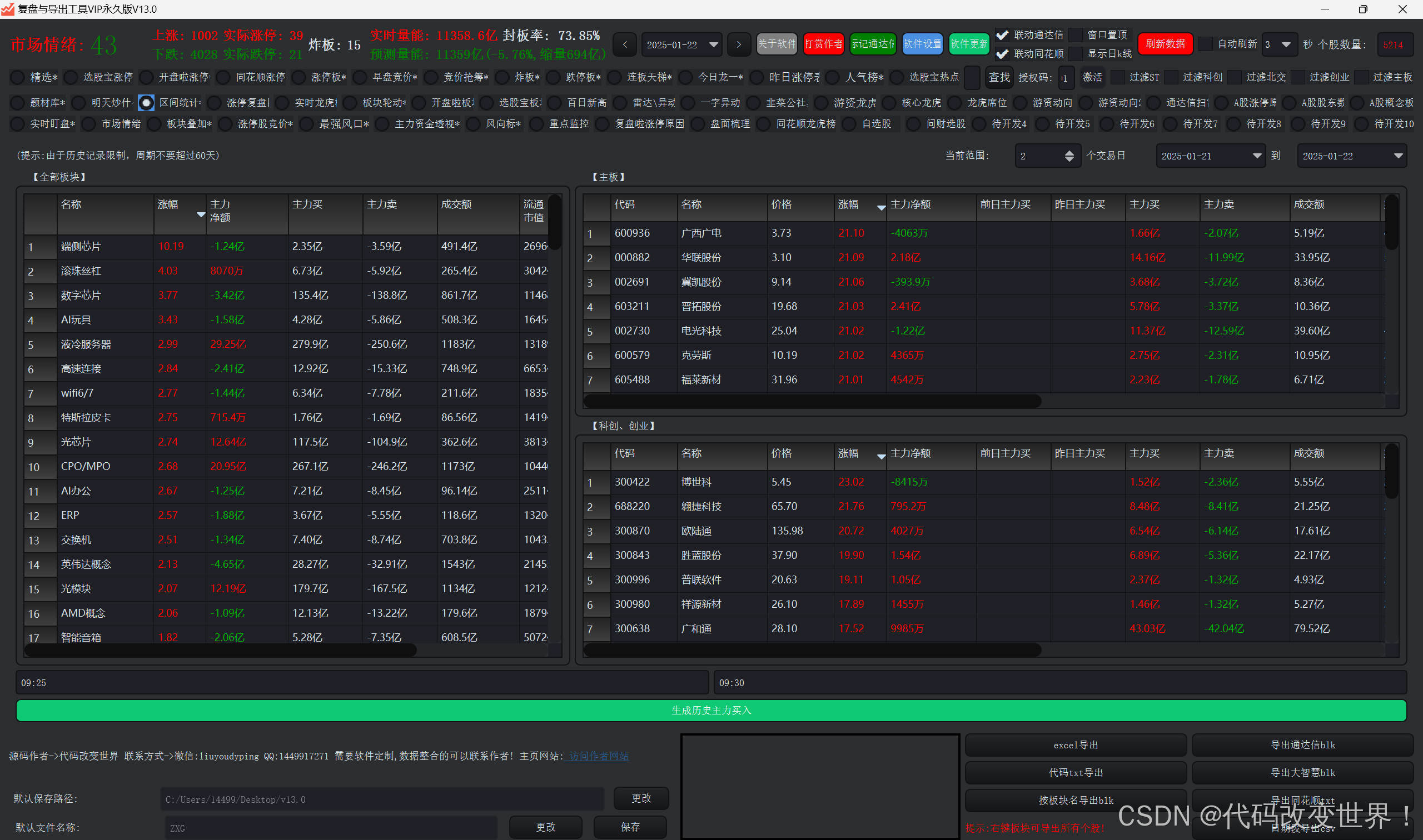The width and height of the screenshot is (1423, 840).
Task: Sort all-sectors table by 涨幅 arrow
Action: (201, 214)
